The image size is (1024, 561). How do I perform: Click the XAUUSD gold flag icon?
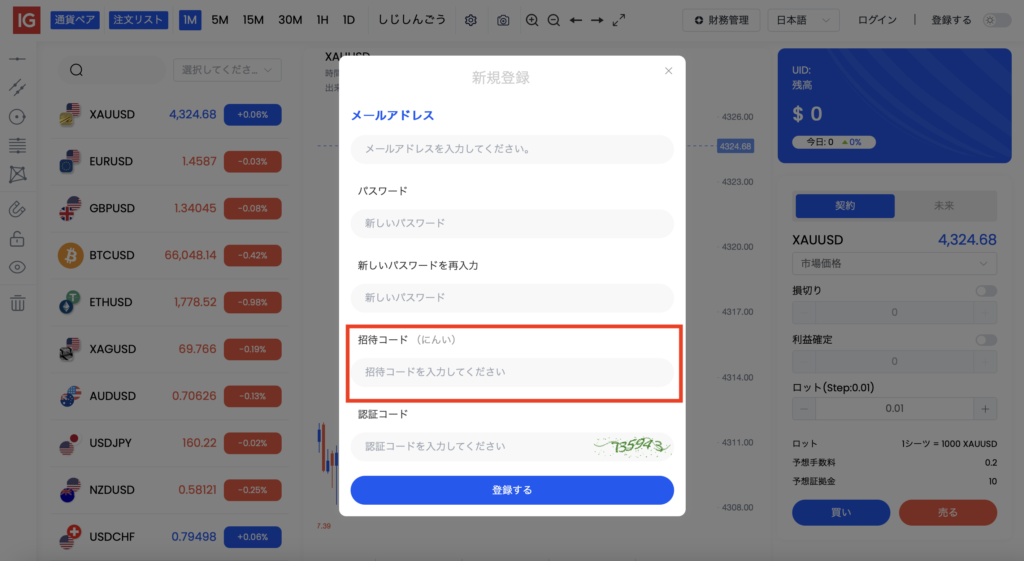(69, 114)
